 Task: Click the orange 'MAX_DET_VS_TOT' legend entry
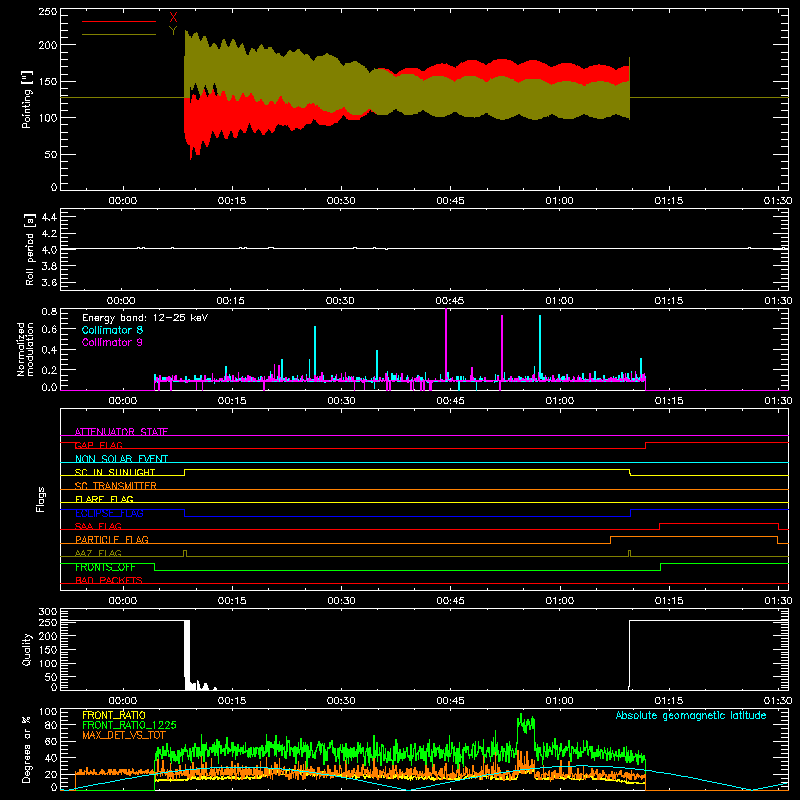124,735
